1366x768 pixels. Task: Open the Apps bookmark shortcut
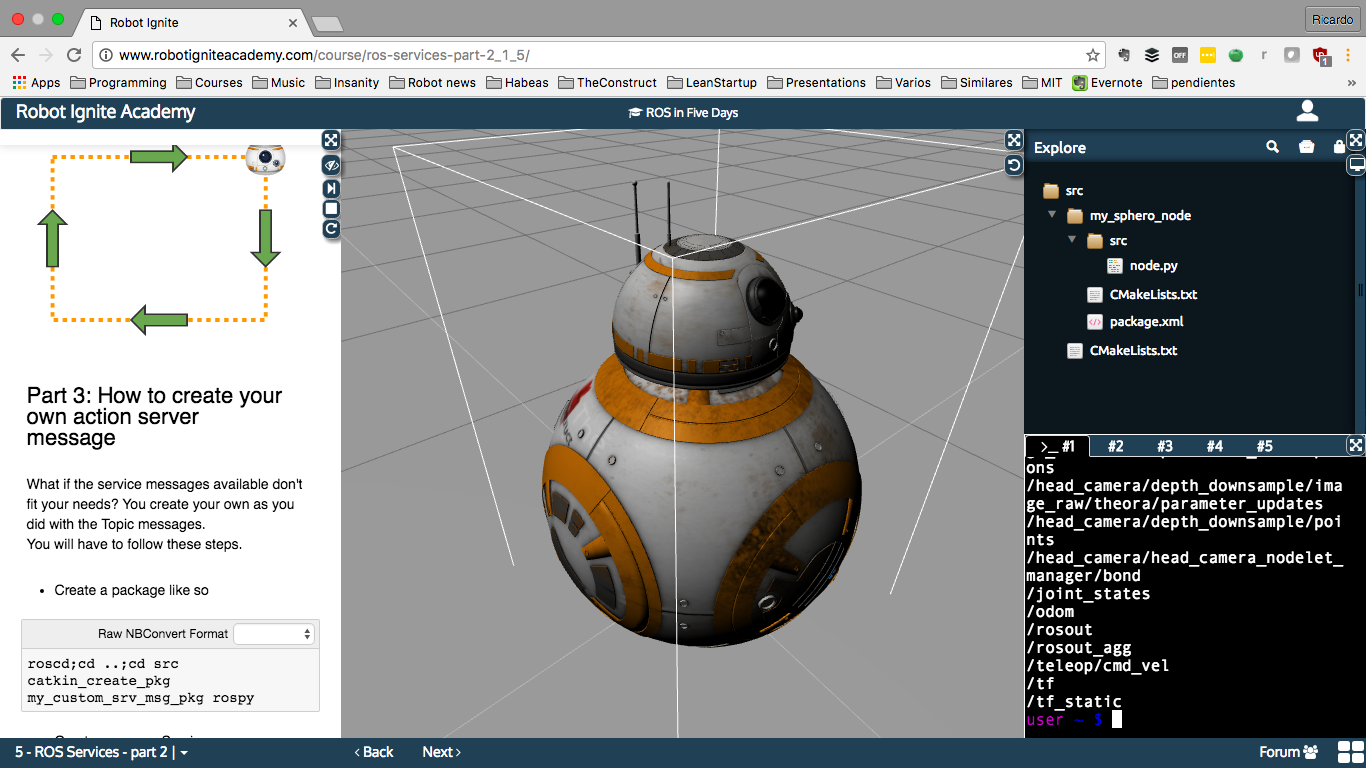[x=36, y=83]
